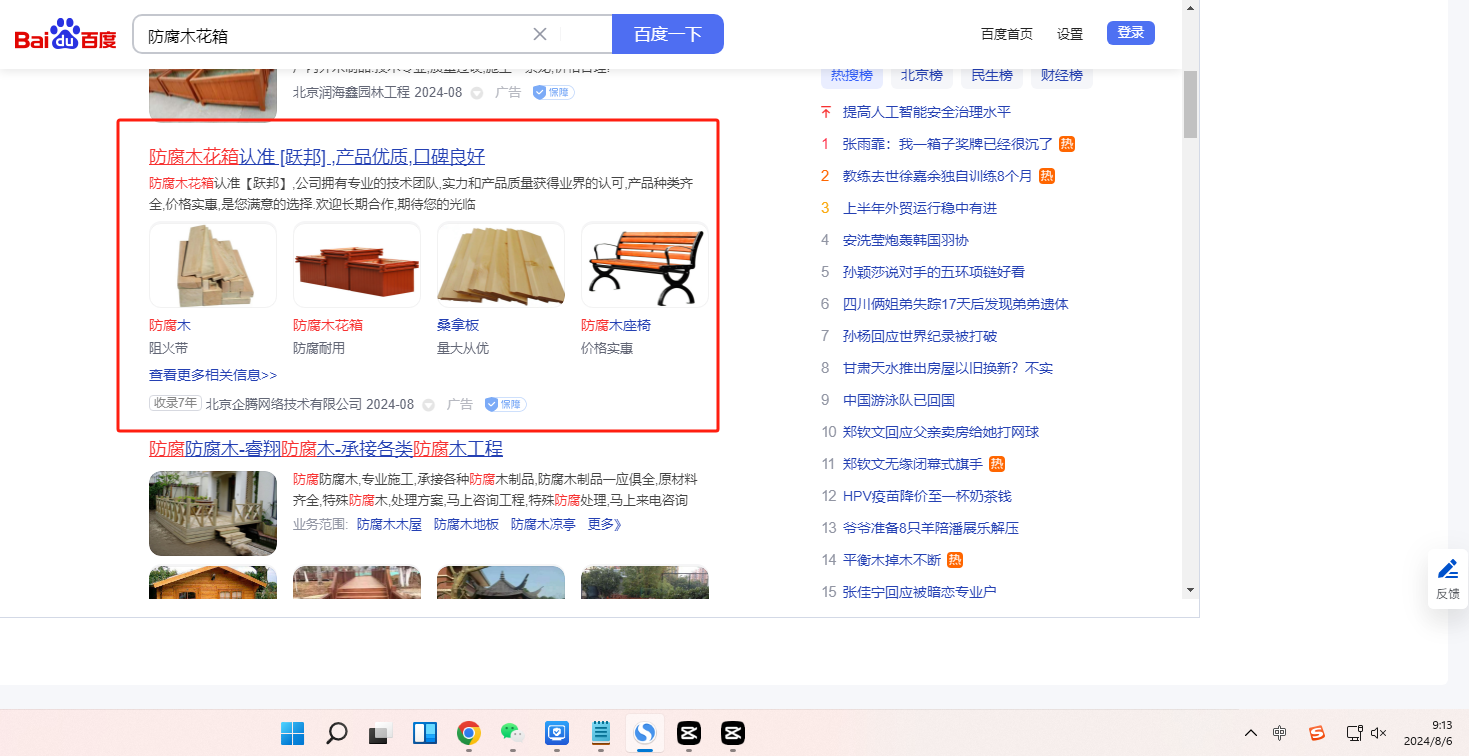Open hot search 平衡木掉木不断
Viewport: 1469px width, 756px height.
pyautogui.click(x=892, y=560)
